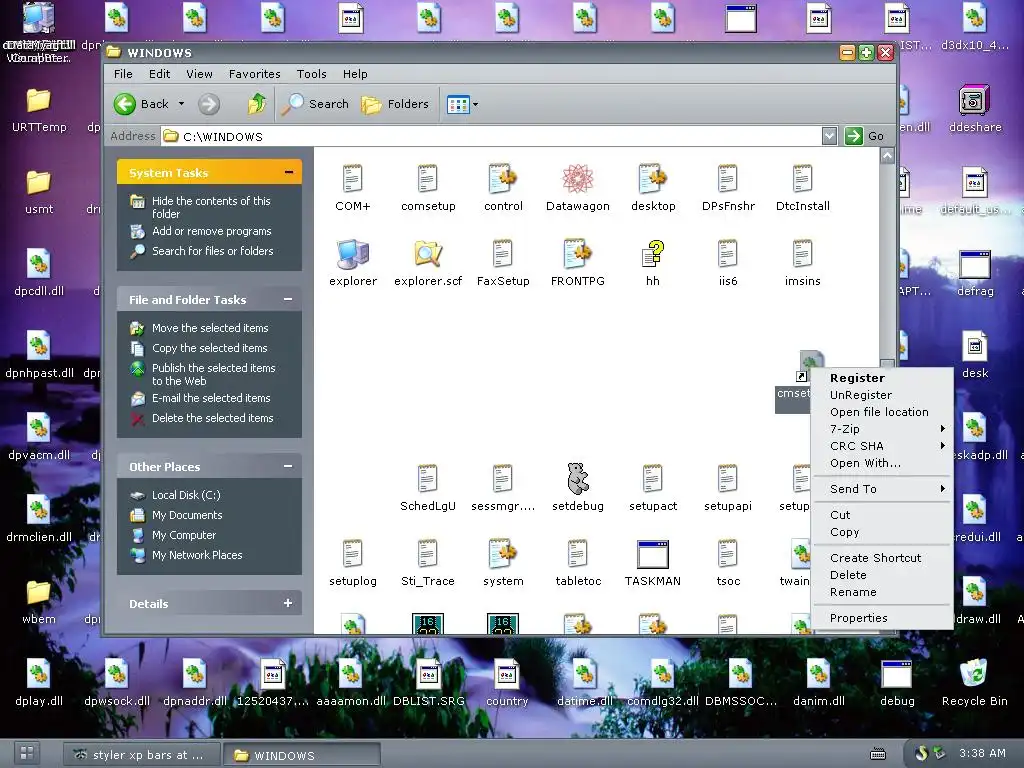Select the COM+ file icon
This screenshot has height=768, width=1024.
tap(353, 188)
